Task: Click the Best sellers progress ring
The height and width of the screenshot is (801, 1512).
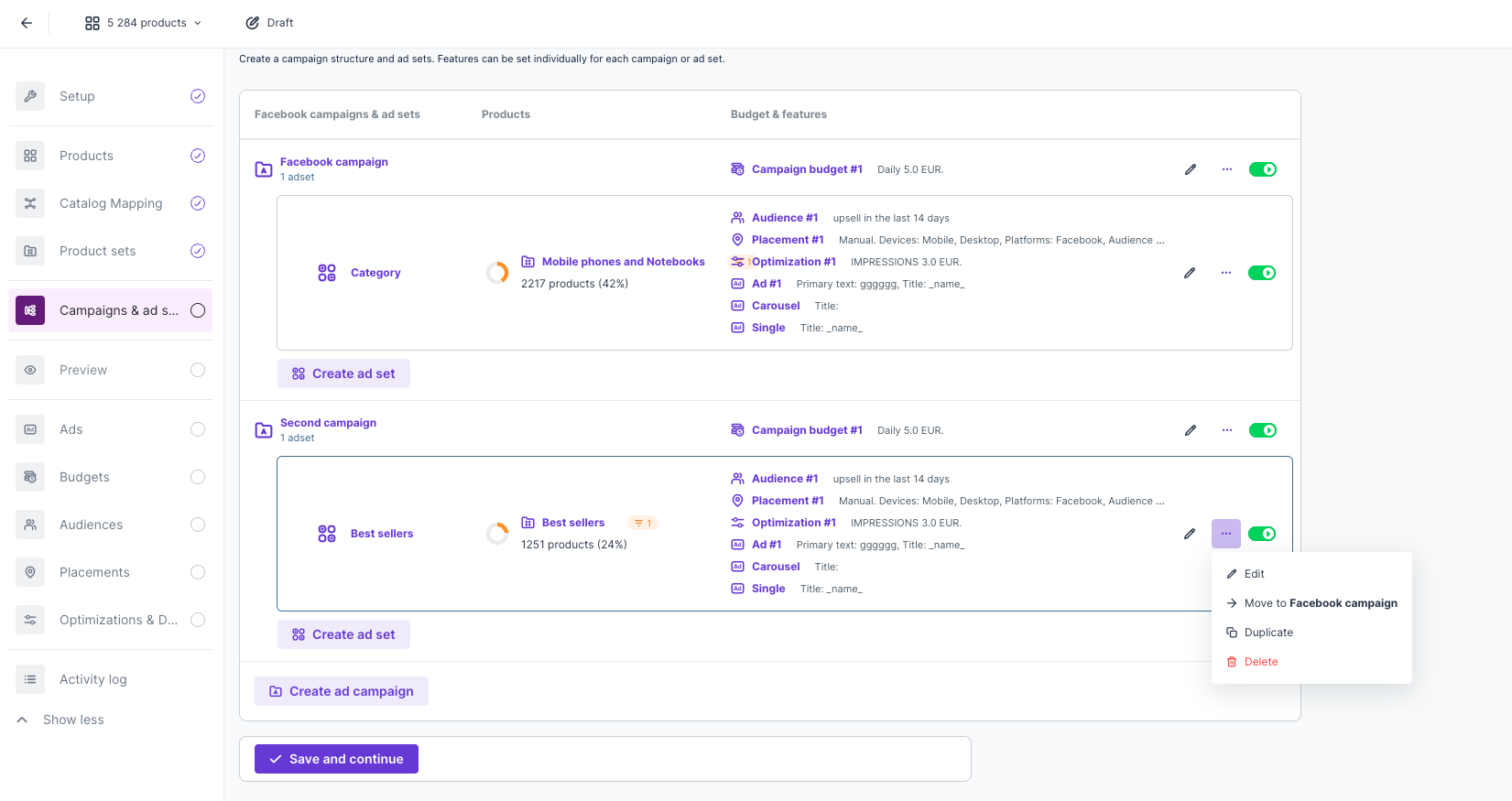Action: tap(497, 534)
